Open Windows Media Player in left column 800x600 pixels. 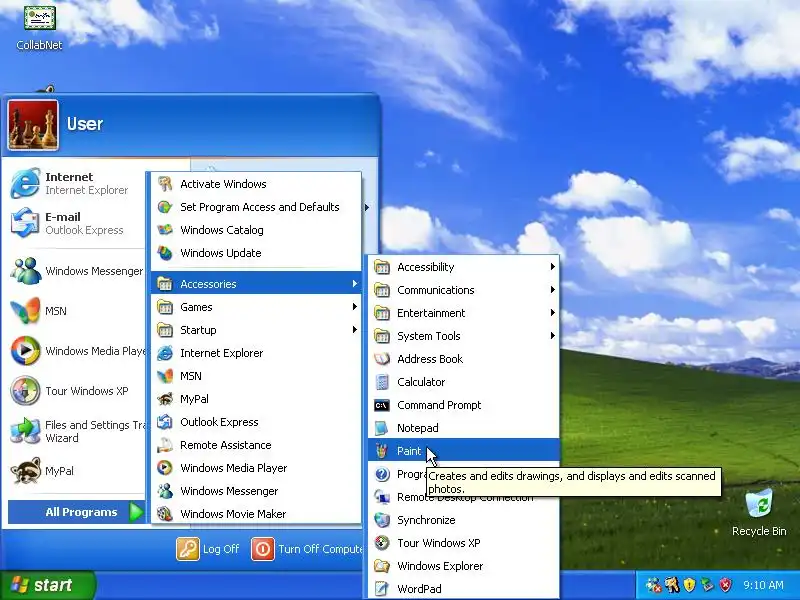click(x=77, y=351)
